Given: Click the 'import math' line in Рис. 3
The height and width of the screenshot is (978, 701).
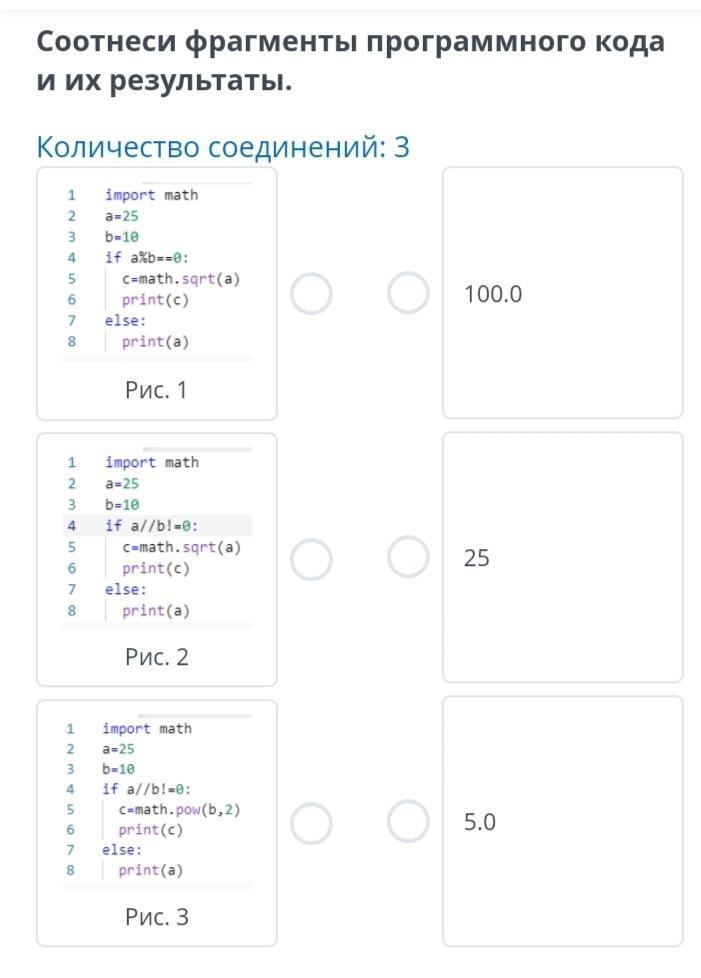Looking at the screenshot, I should [x=146, y=728].
